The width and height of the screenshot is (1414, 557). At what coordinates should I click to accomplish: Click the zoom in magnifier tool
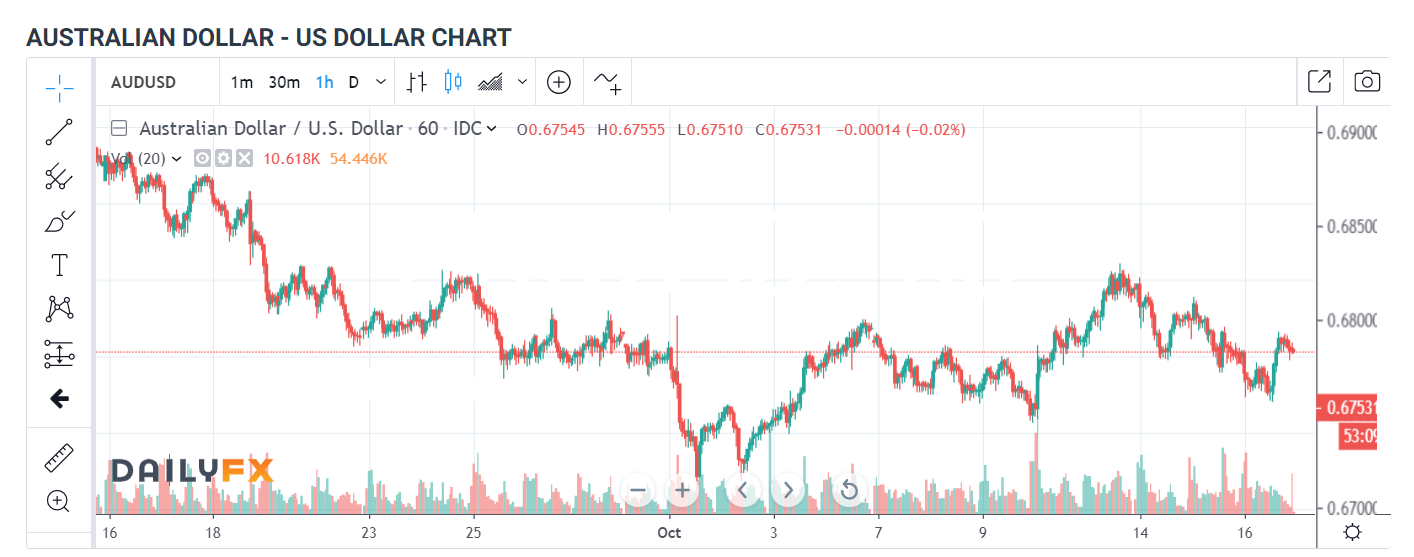point(59,501)
